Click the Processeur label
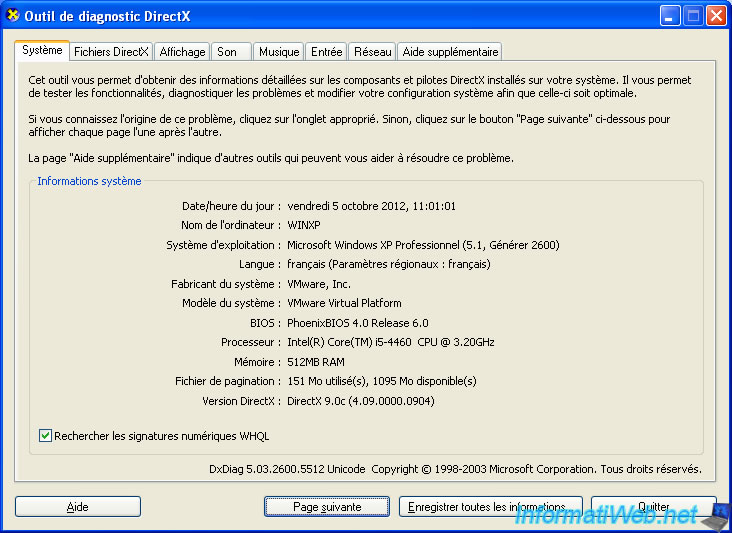Image resolution: width=732 pixels, height=533 pixels. click(251, 342)
